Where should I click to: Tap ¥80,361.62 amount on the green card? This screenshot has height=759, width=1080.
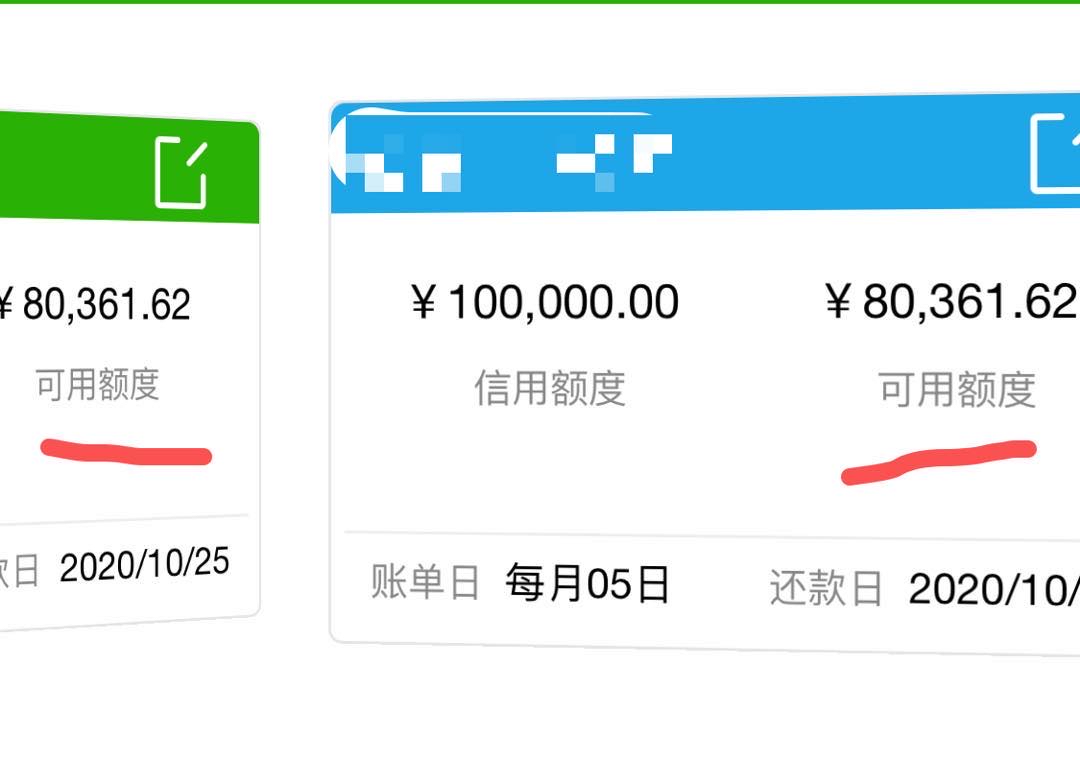[93, 305]
